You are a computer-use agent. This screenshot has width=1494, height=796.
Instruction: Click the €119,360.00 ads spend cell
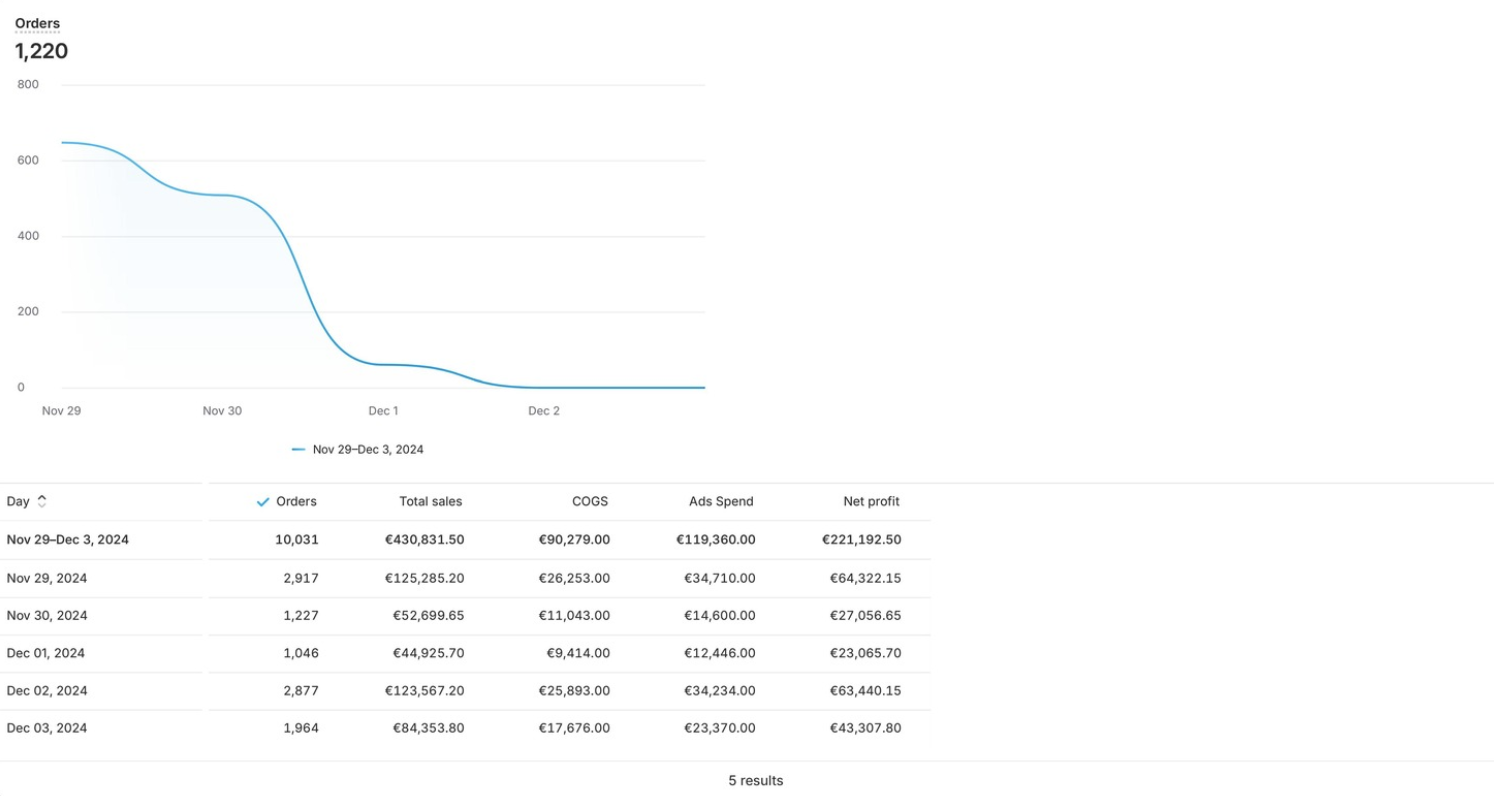pos(716,540)
